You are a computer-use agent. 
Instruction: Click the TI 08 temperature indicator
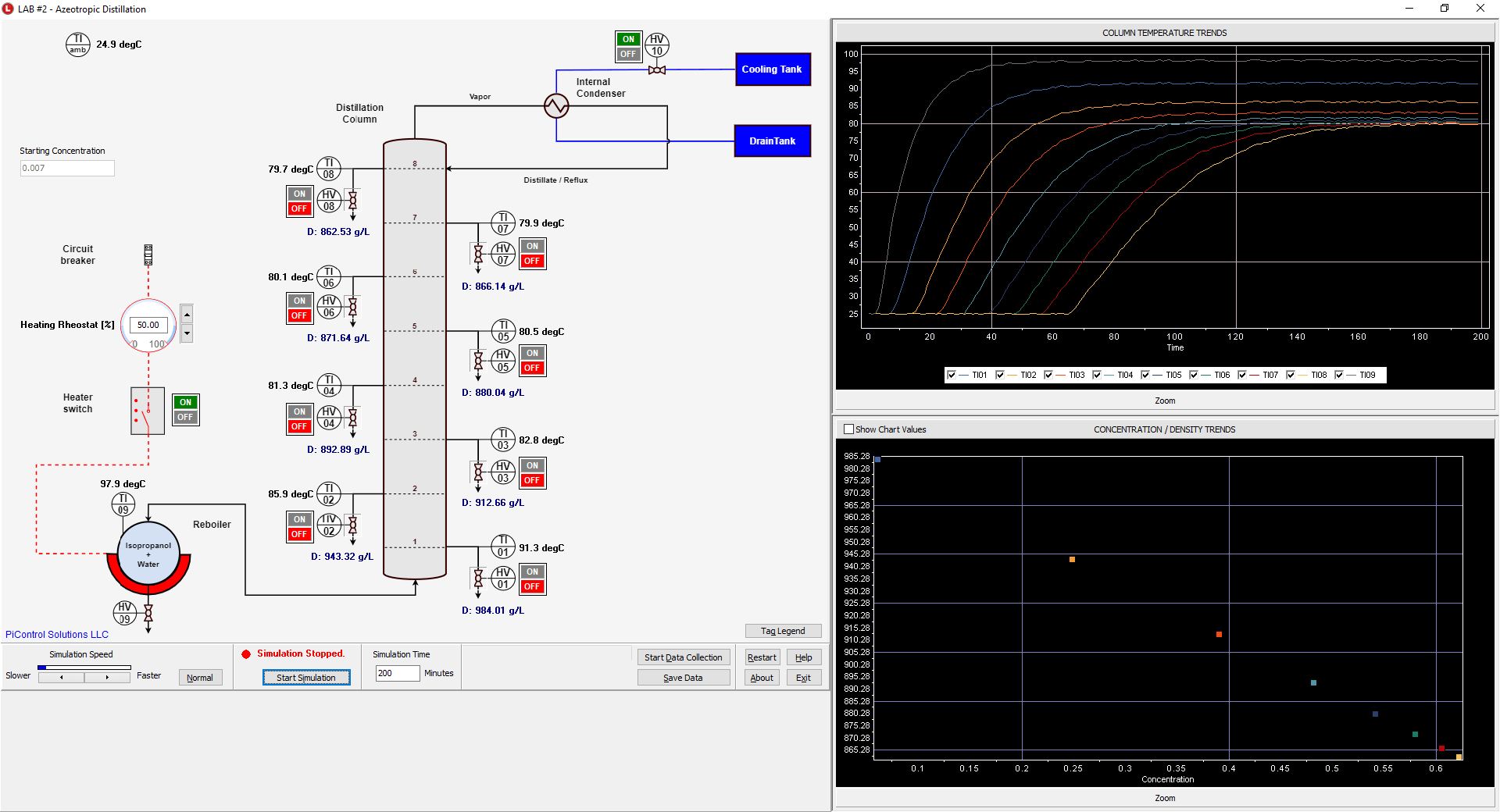point(329,169)
